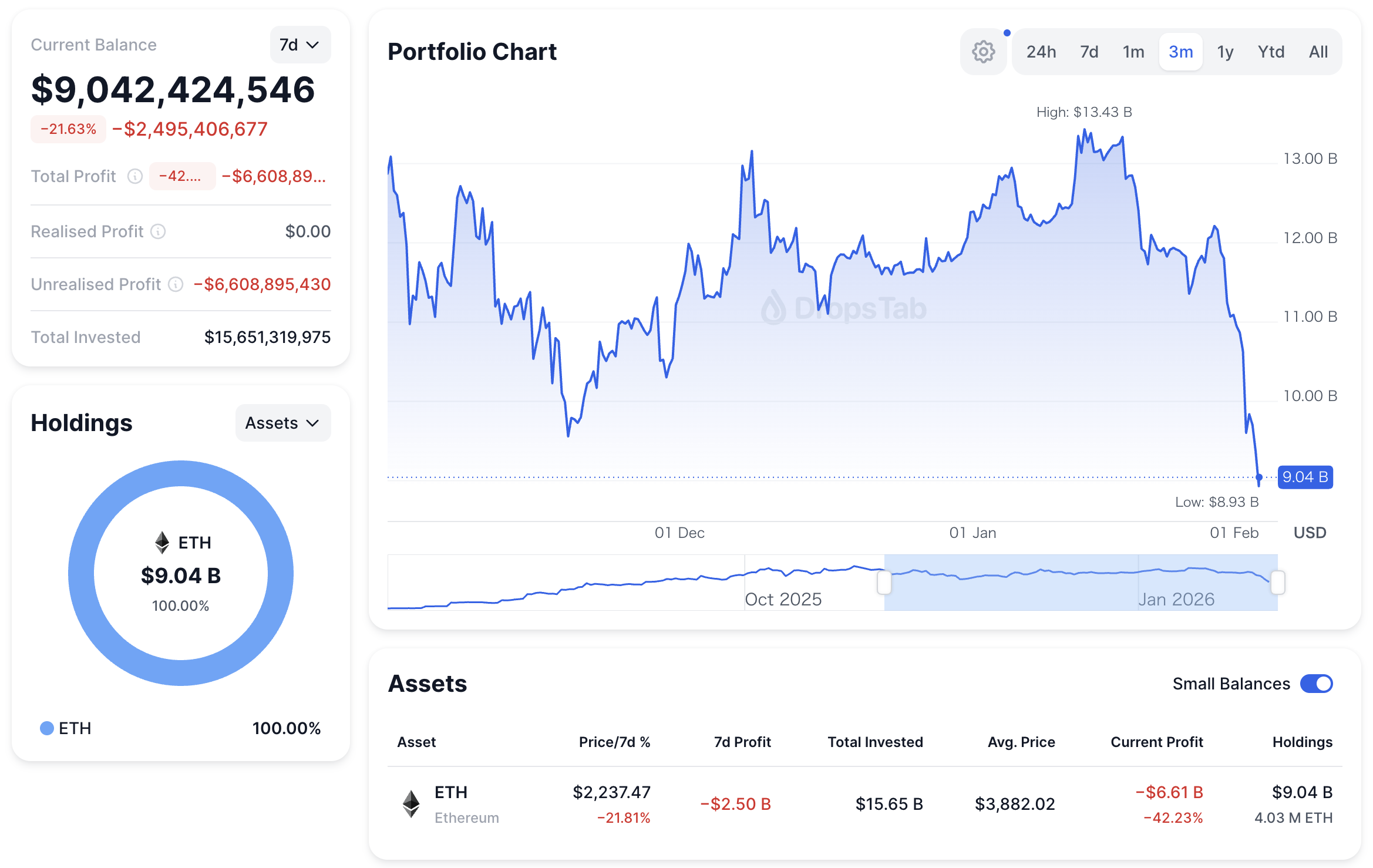
Task: Open the chart settings gear icon
Action: pos(983,52)
